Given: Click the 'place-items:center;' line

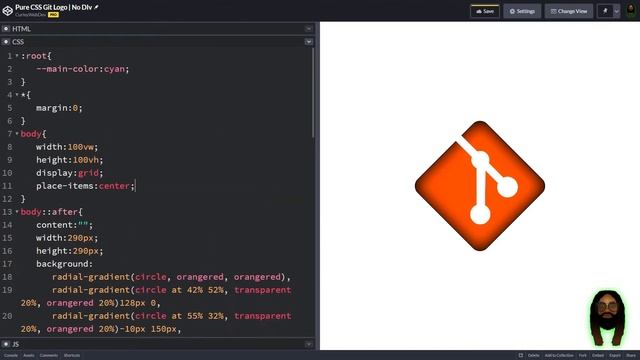Looking at the screenshot, I should 85,186.
